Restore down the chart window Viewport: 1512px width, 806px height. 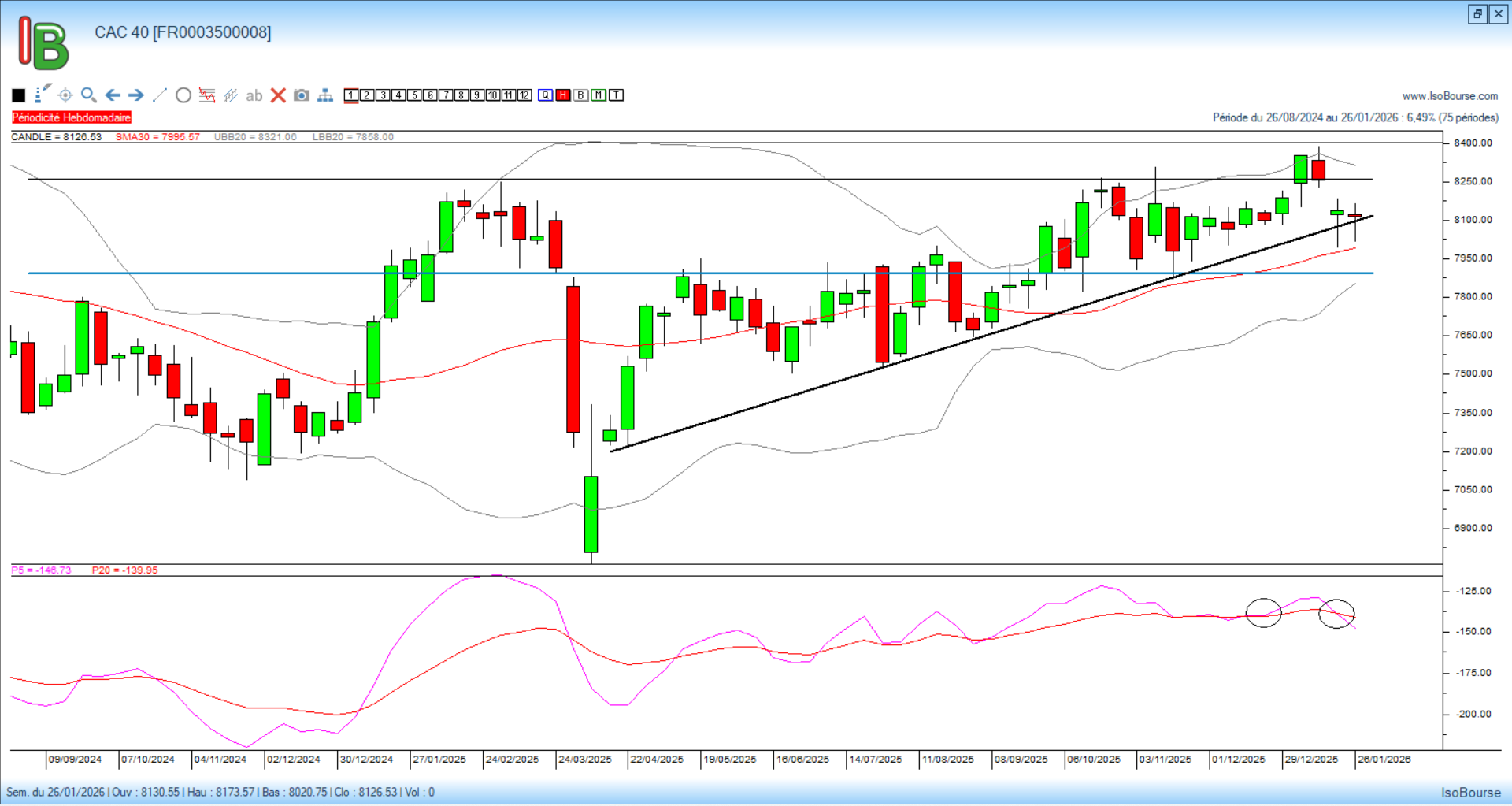click(1477, 13)
